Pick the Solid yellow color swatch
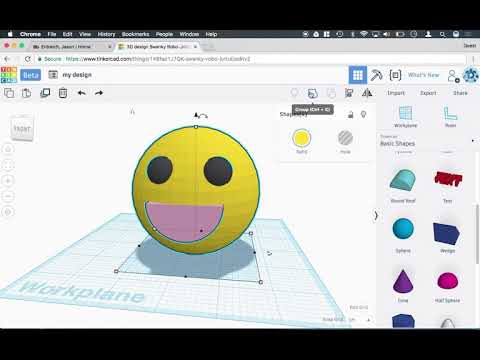The image size is (480, 360). tap(301, 138)
